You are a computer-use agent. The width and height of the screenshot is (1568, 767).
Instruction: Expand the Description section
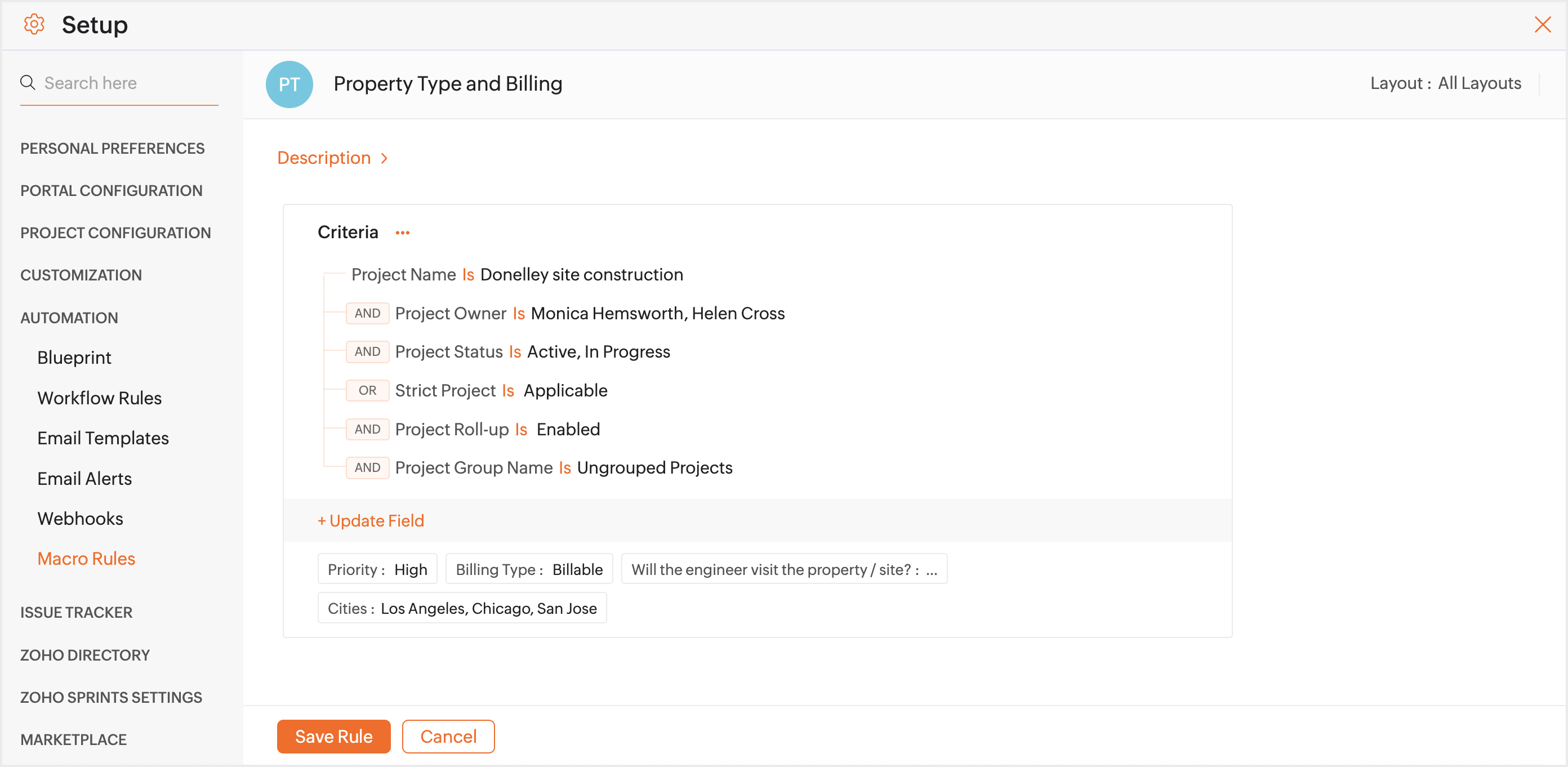332,158
